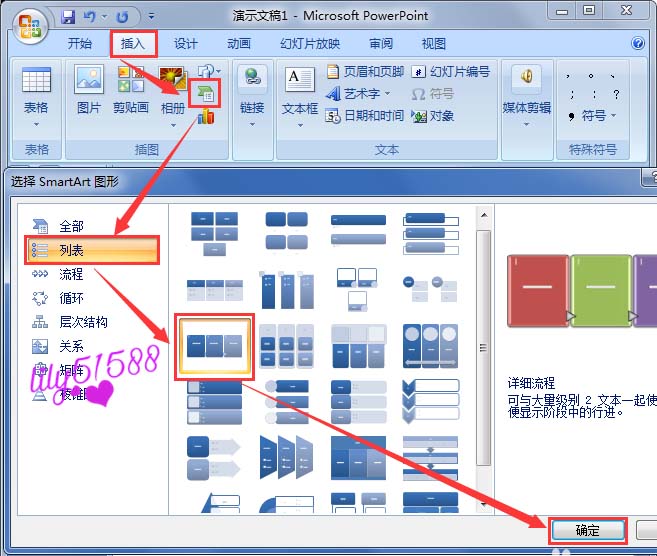Expand the 文本框 dropdown arrow
The image size is (657, 556).
point(300,125)
